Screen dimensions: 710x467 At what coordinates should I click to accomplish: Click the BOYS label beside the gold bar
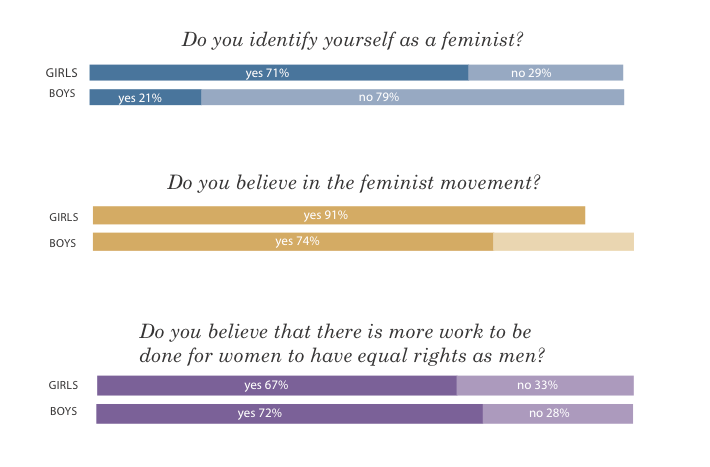pyautogui.click(x=62, y=243)
